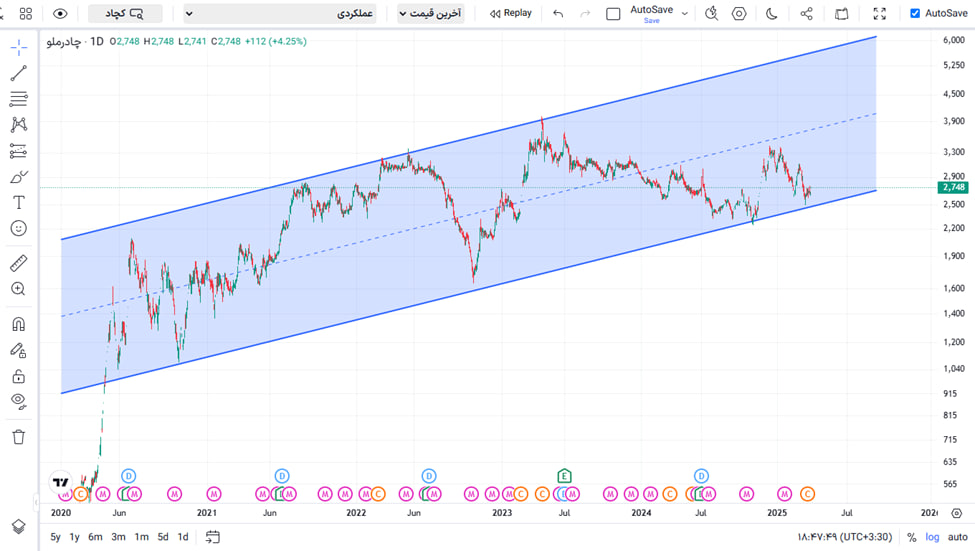
Task: Switch to the 6m time range
Action: click(x=95, y=537)
